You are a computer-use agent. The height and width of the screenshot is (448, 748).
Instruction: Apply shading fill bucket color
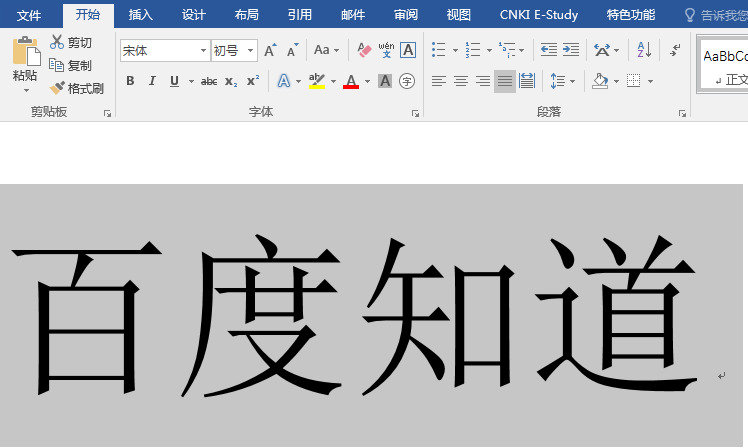(600, 81)
